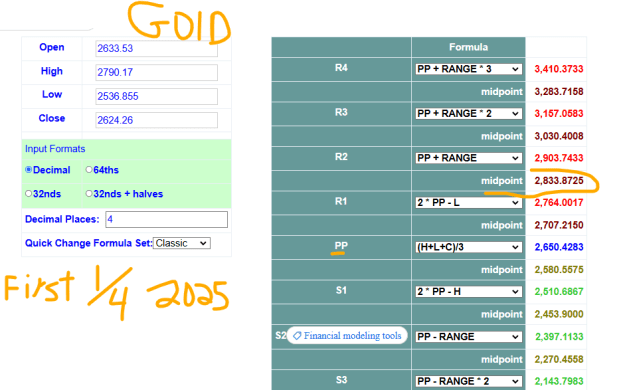Click the S1 row label
The width and height of the screenshot is (625, 390).
[341, 290]
